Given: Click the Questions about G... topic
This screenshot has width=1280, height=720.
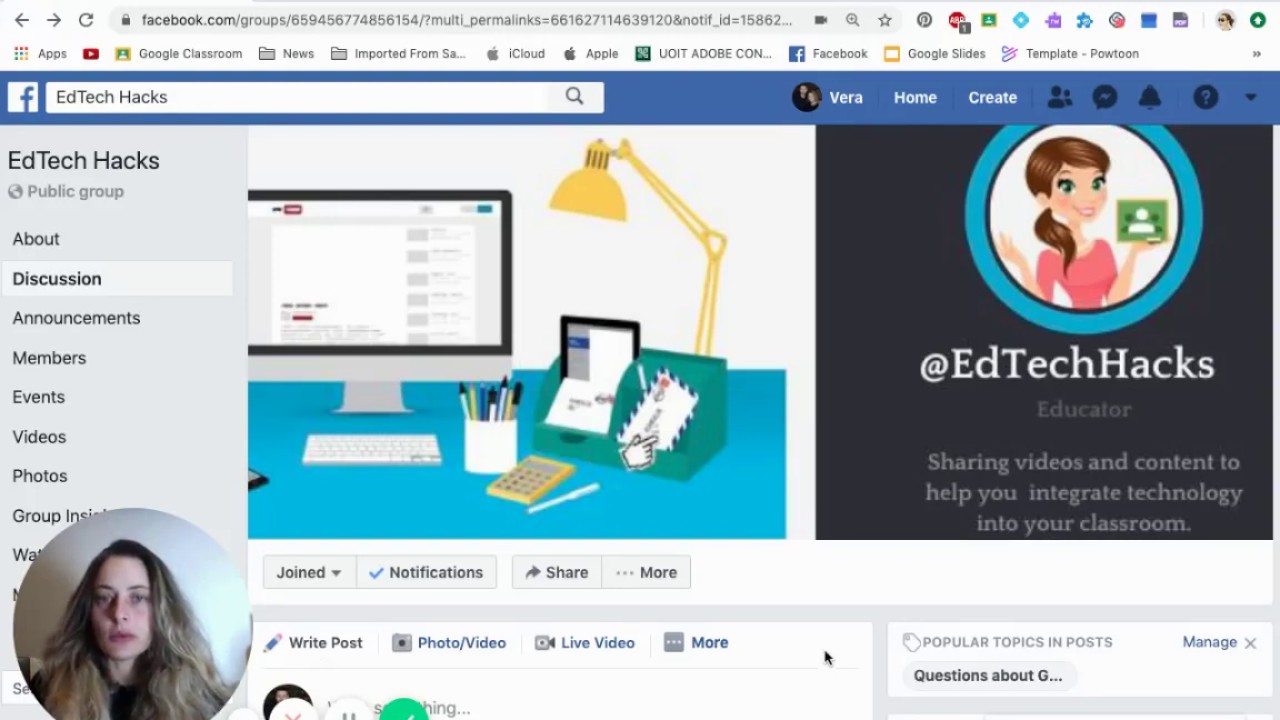Looking at the screenshot, I should coord(988,676).
